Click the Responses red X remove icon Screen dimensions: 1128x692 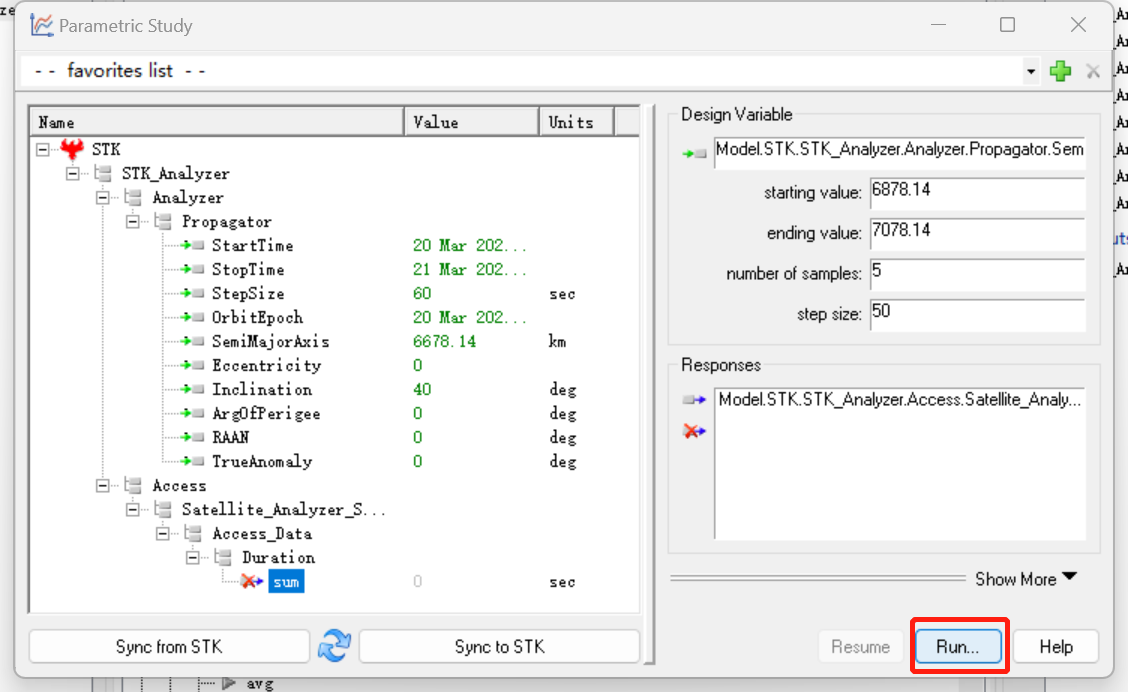[x=694, y=430]
